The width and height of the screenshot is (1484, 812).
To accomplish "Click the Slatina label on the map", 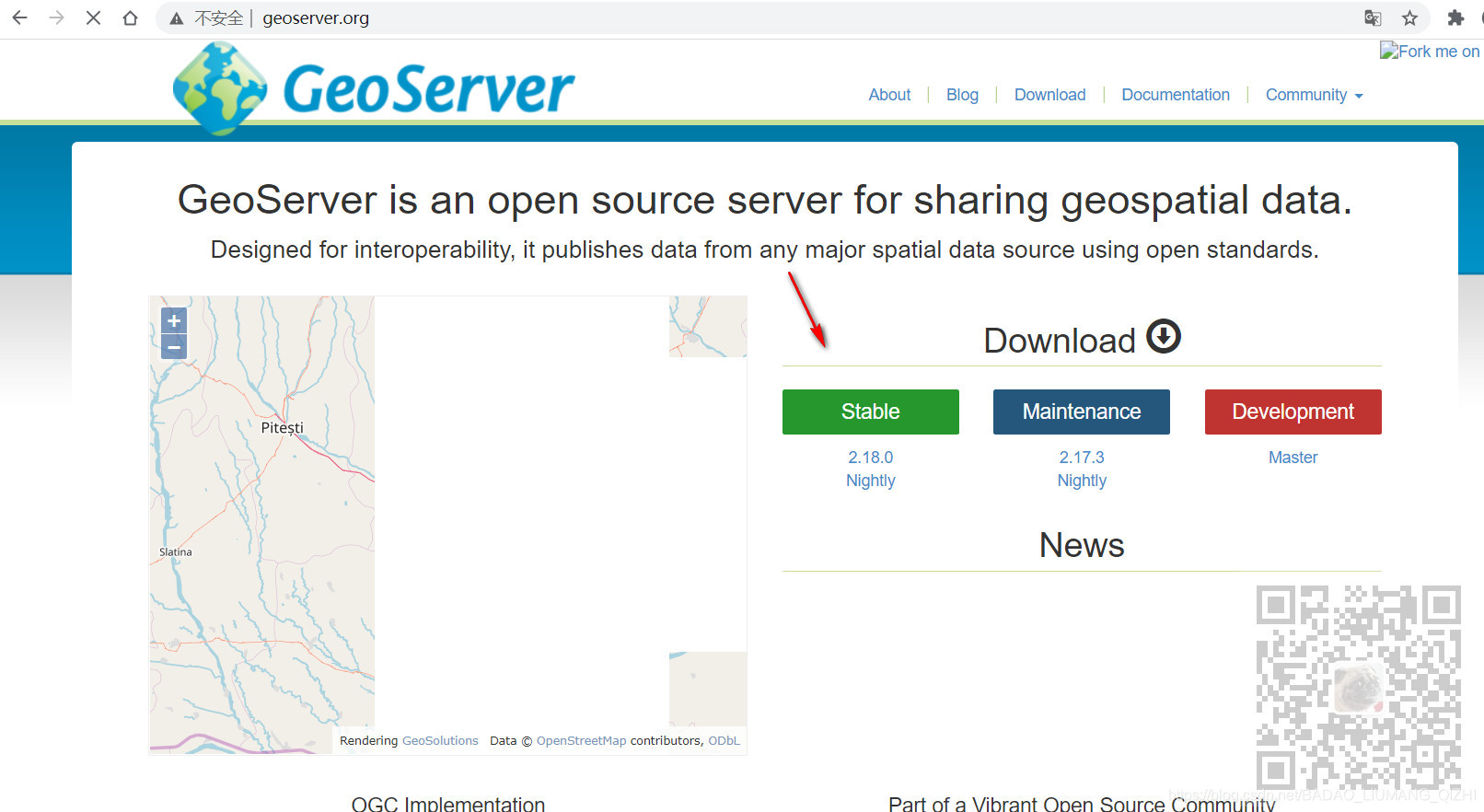I will tap(175, 552).
